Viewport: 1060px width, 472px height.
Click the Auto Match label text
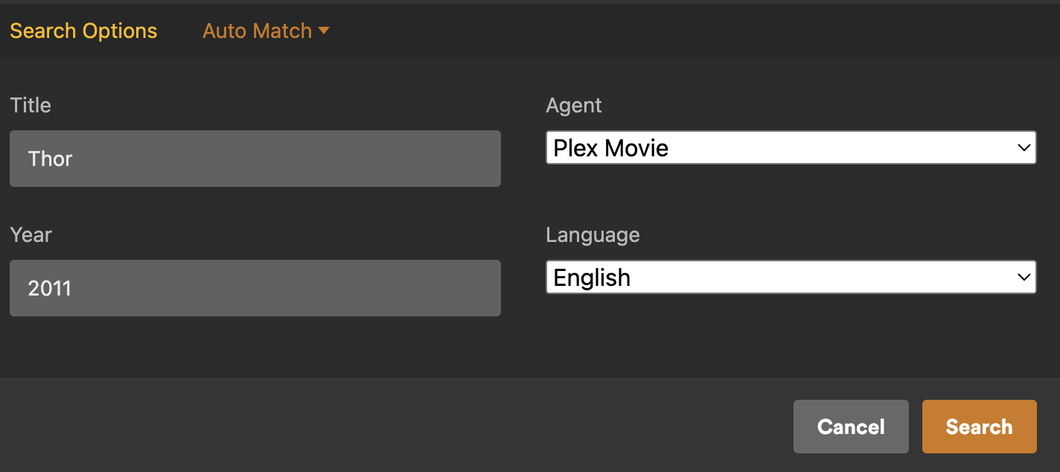point(257,31)
